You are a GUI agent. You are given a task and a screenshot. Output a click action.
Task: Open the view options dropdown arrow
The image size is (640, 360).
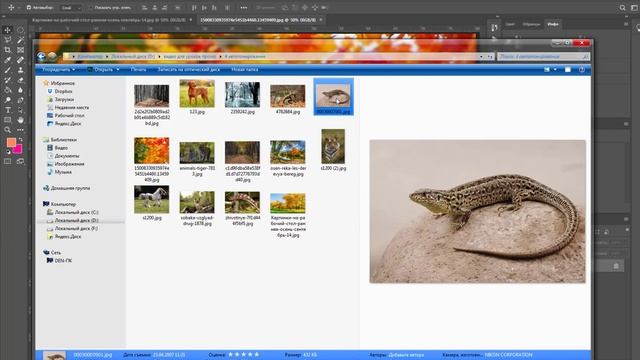(x=555, y=70)
